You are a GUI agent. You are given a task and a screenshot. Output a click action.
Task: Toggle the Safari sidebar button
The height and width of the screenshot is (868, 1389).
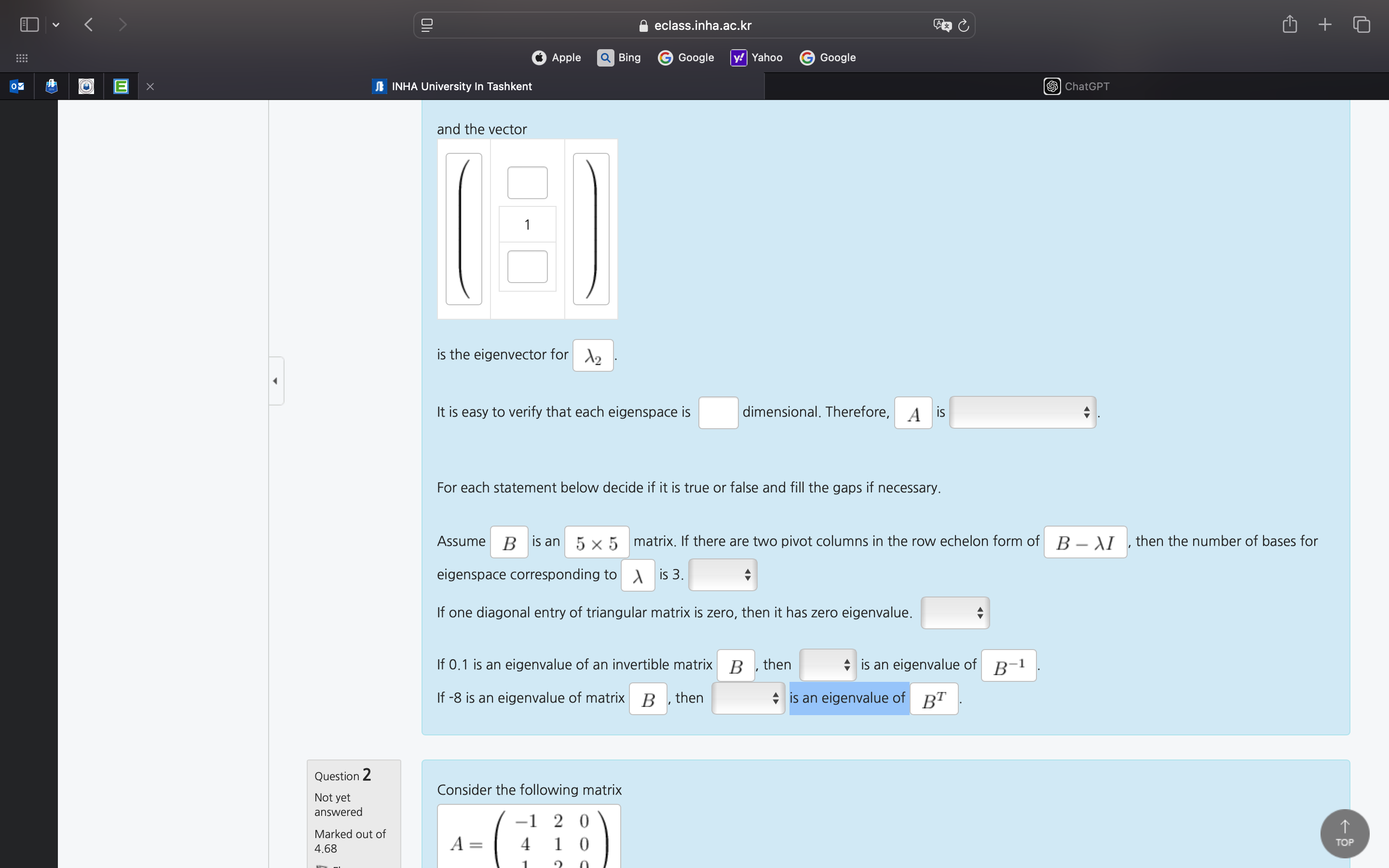click(x=29, y=25)
